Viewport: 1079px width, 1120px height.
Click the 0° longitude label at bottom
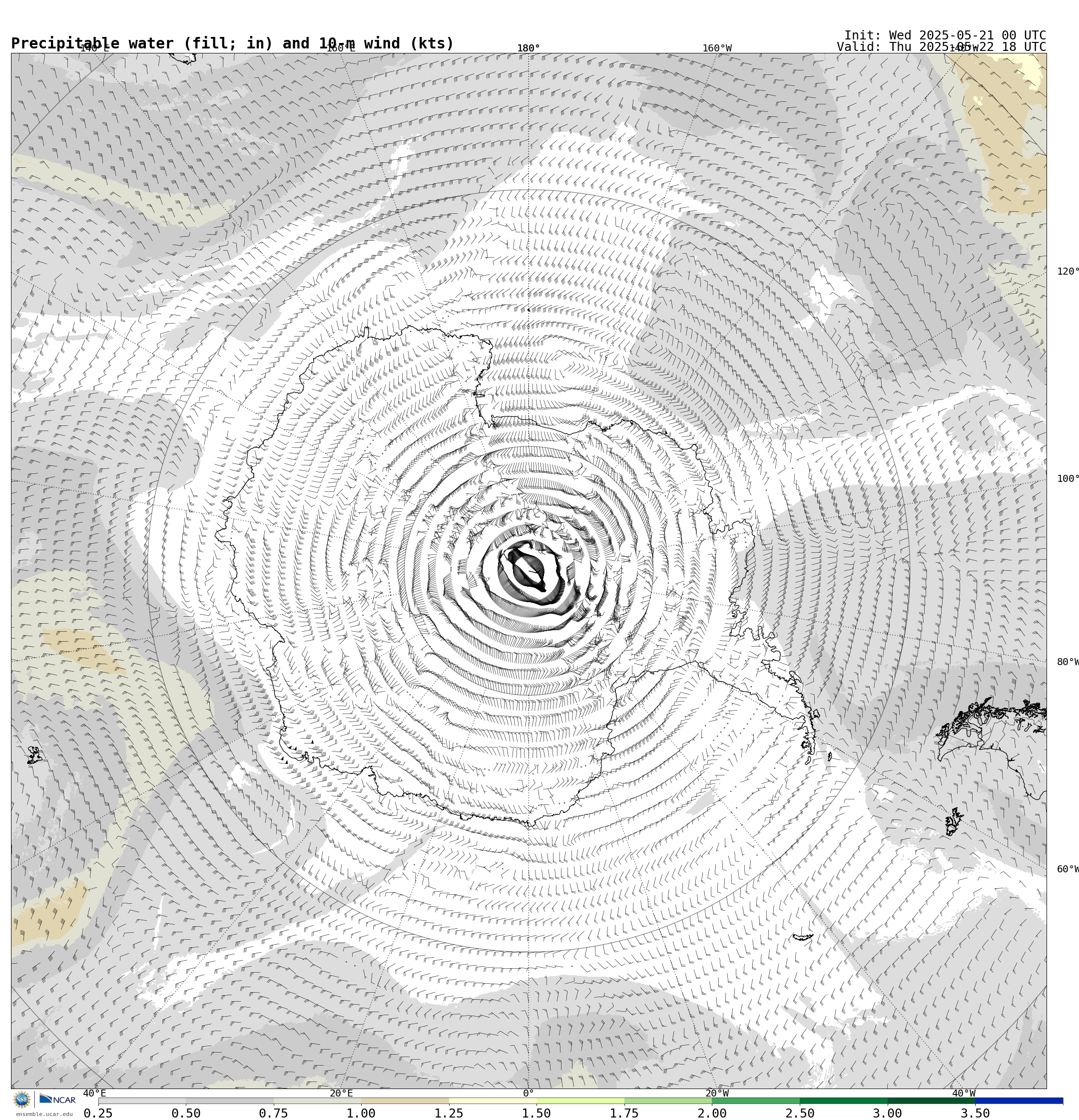coord(529,1093)
